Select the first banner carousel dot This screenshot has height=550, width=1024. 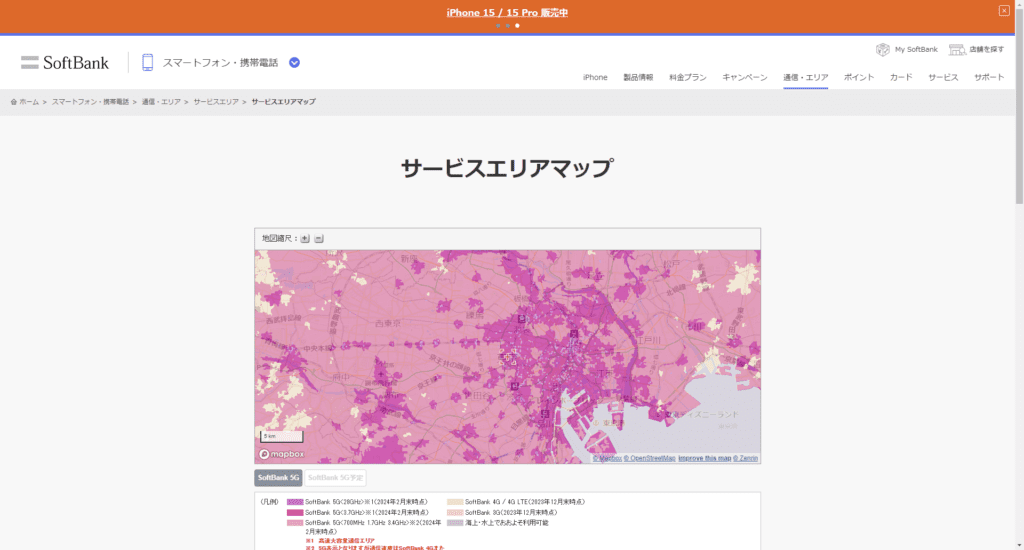pos(498,25)
